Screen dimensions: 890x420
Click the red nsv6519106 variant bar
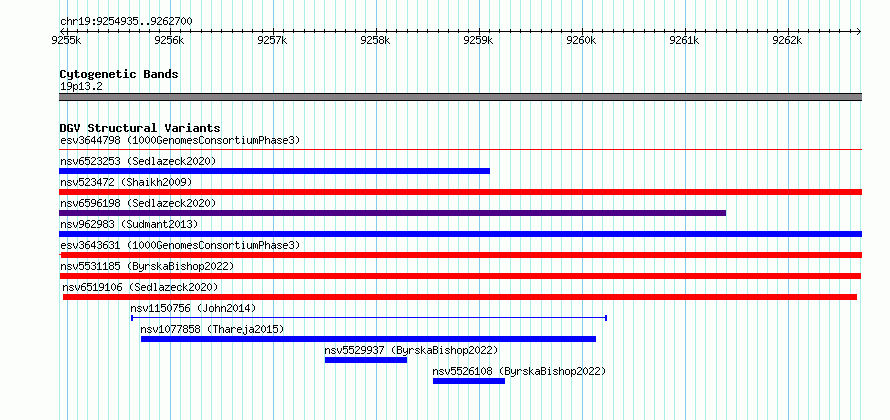[x=460, y=297]
